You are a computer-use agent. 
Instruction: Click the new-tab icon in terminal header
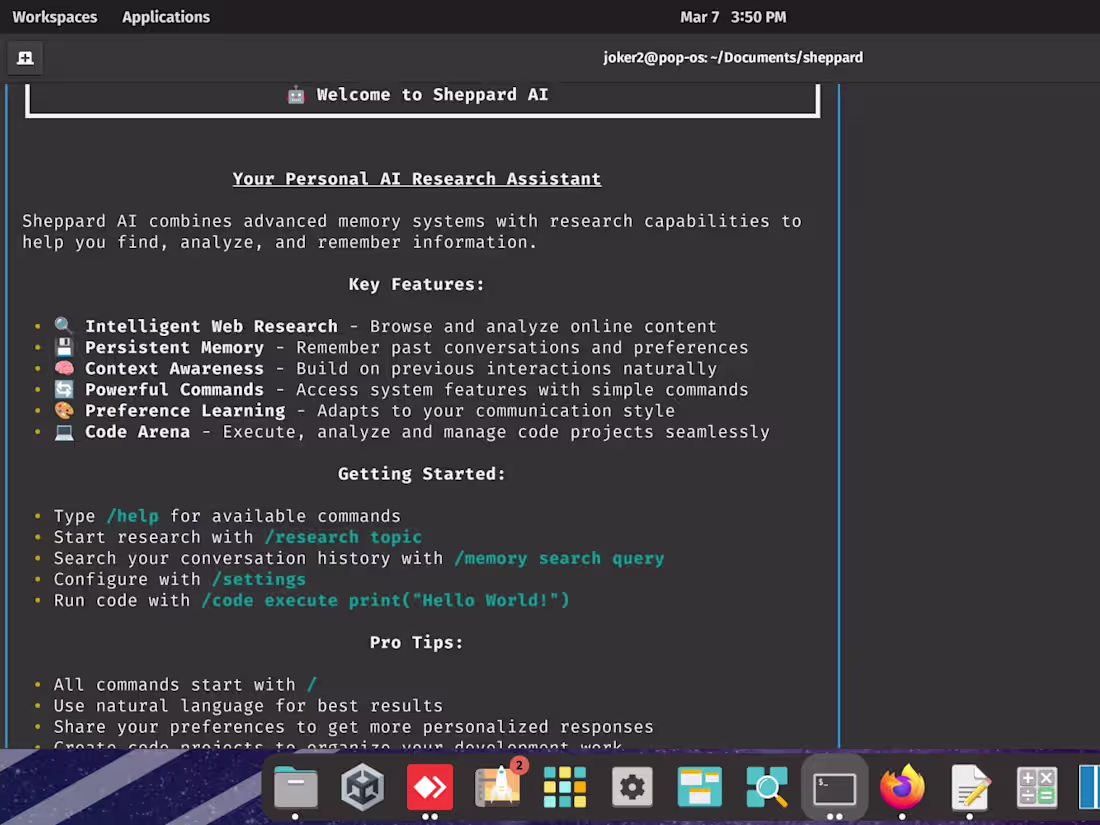point(24,57)
